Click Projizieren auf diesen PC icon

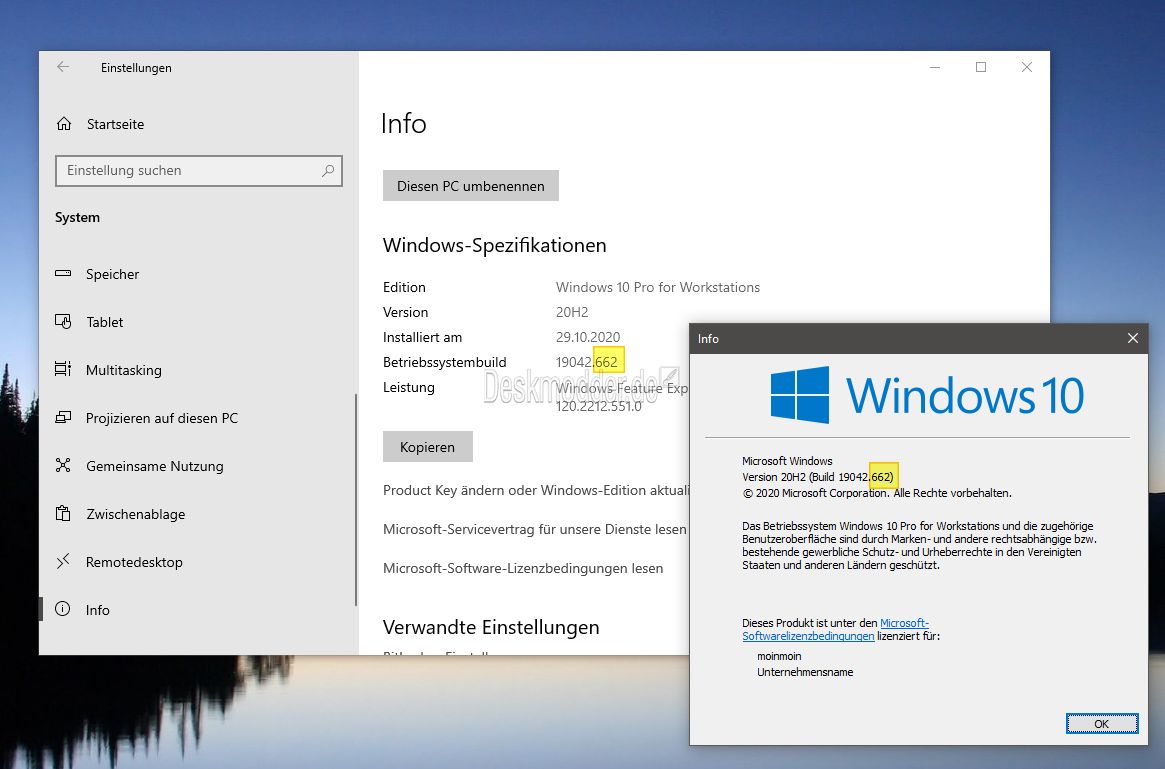pos(63,418)
